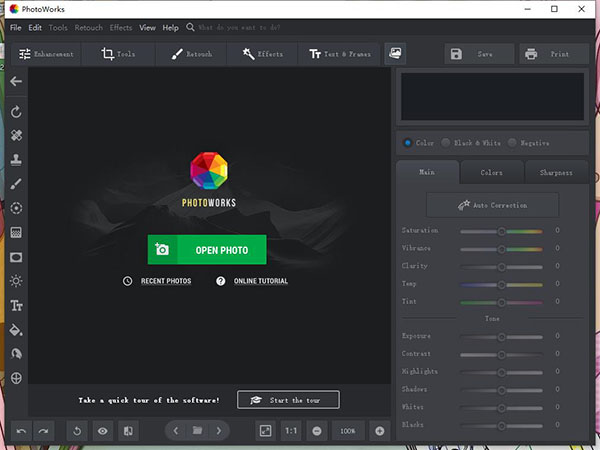
Task: Click the Start the tour button
Action: click(288, 400)
